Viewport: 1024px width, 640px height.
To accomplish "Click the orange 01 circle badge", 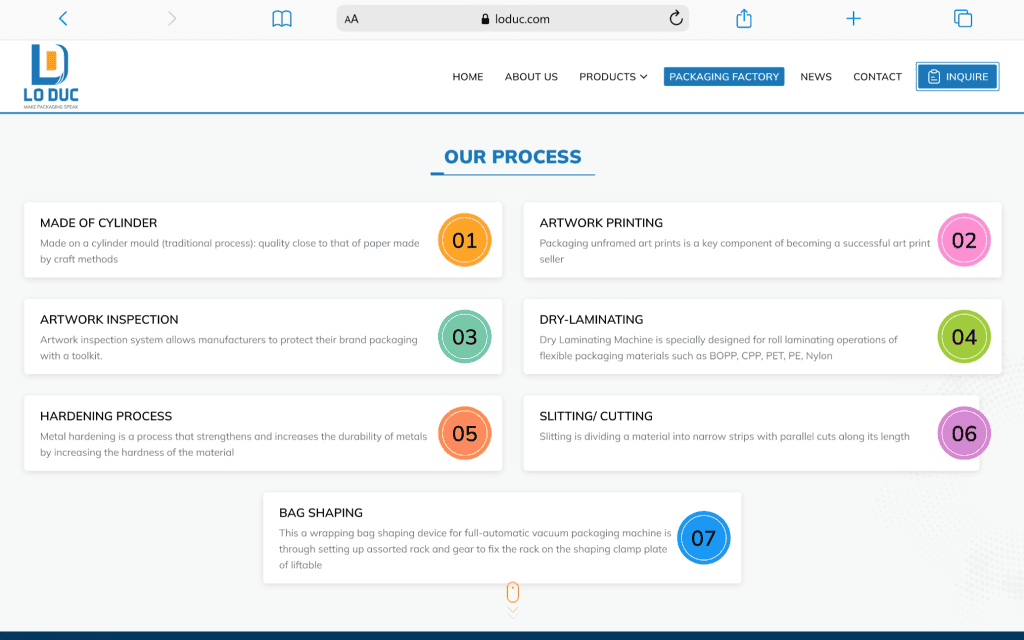I will coord(464,240).
